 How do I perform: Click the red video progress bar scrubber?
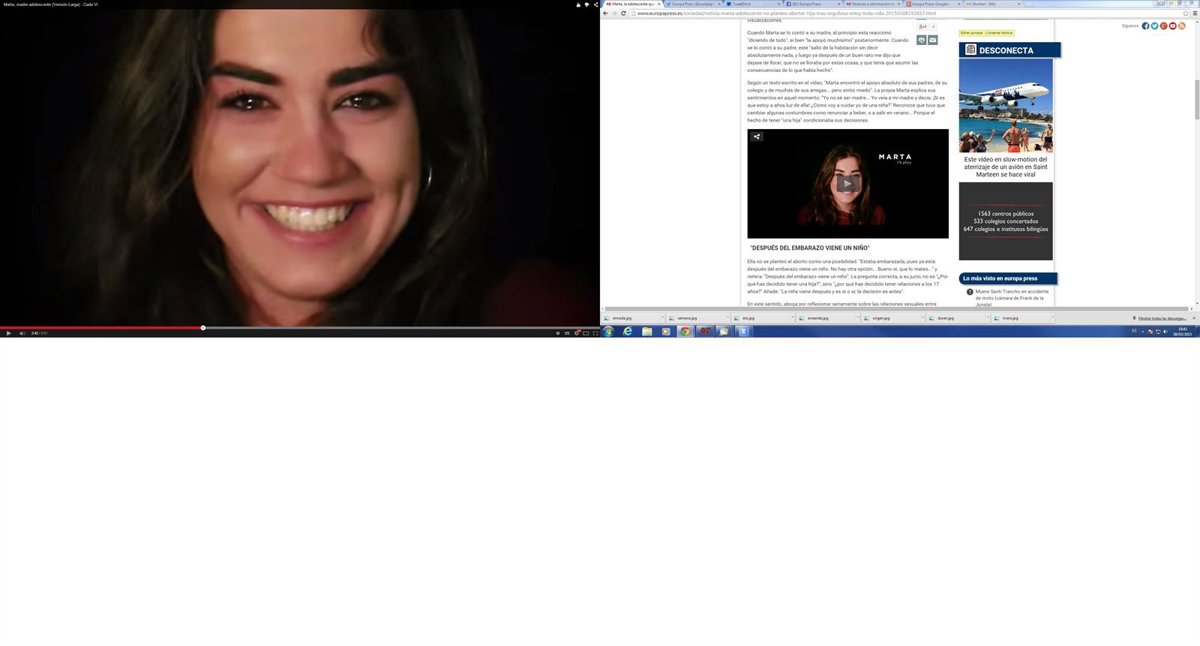(x=203, y=328)
